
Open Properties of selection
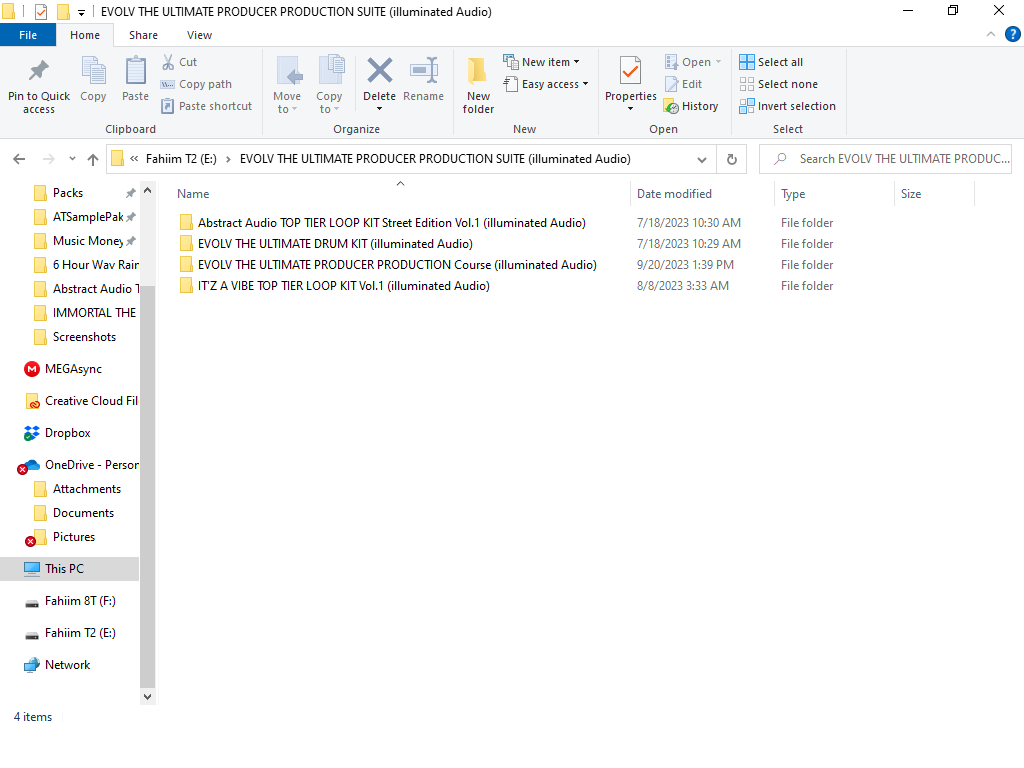coord(630,85)
